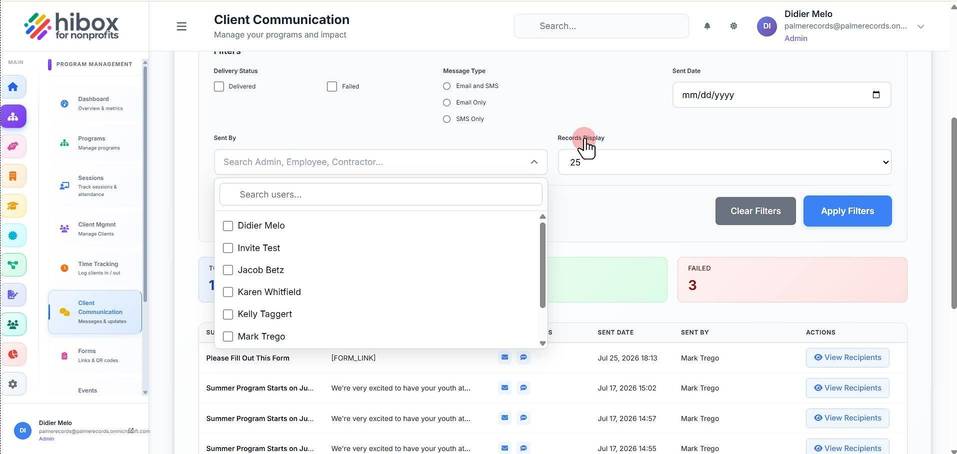Open the green connected-nodes icon in the rail
Image resolution: width=957 pixels, height=454 pixels.
tap(13, 265)
